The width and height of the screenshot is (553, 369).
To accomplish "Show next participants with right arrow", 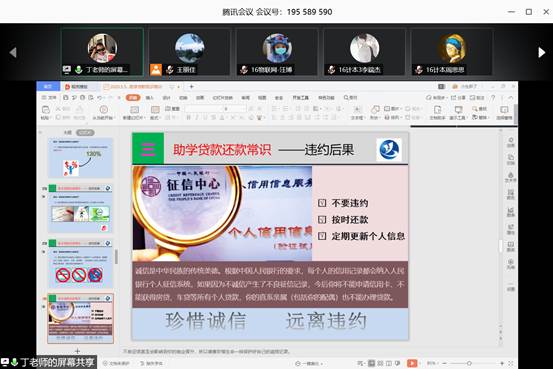I will click(x=542, y=53).
